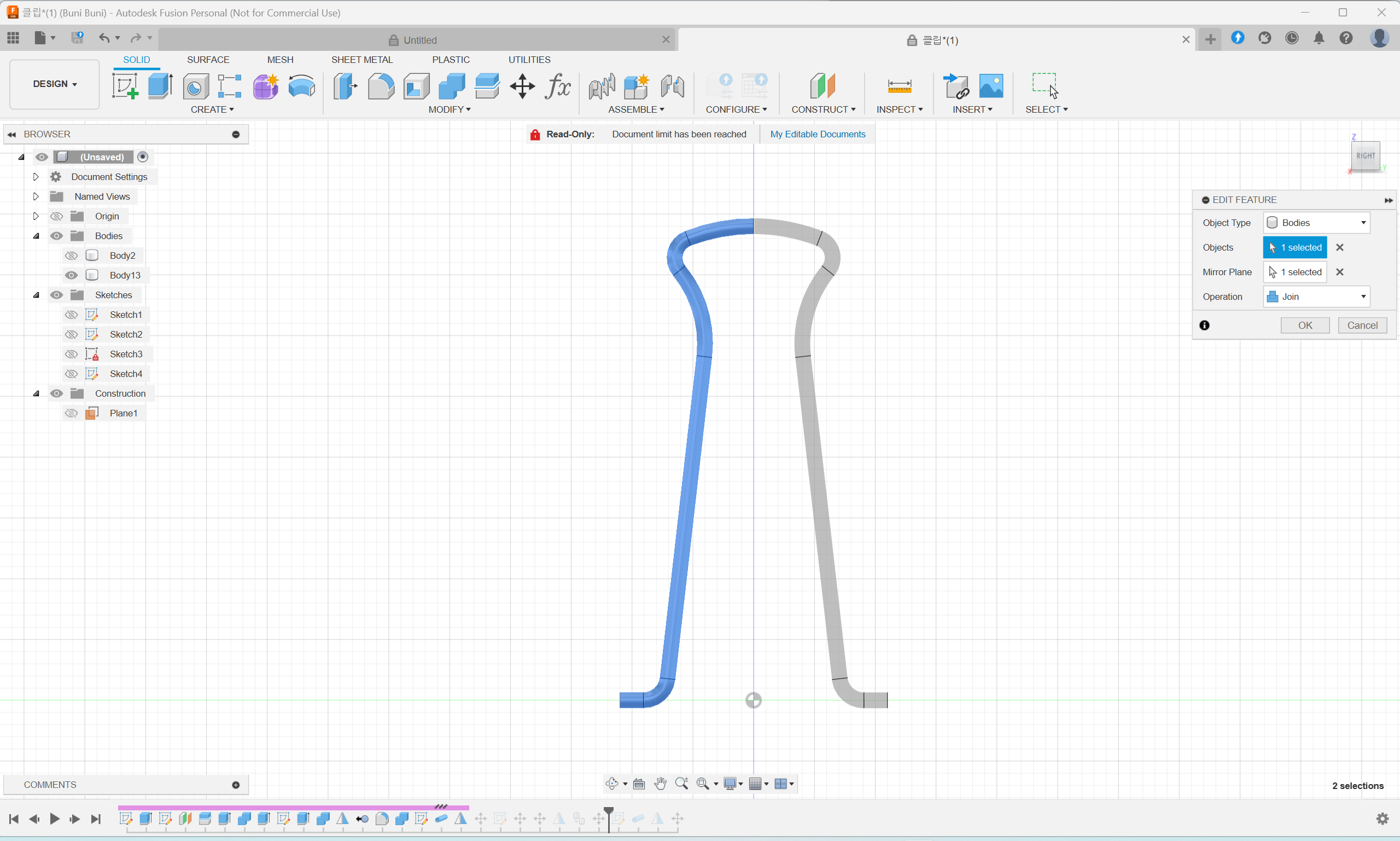1400x841 pixels.
Task: Switch to the SURFACE tab
Action: (x=208, y=60)
